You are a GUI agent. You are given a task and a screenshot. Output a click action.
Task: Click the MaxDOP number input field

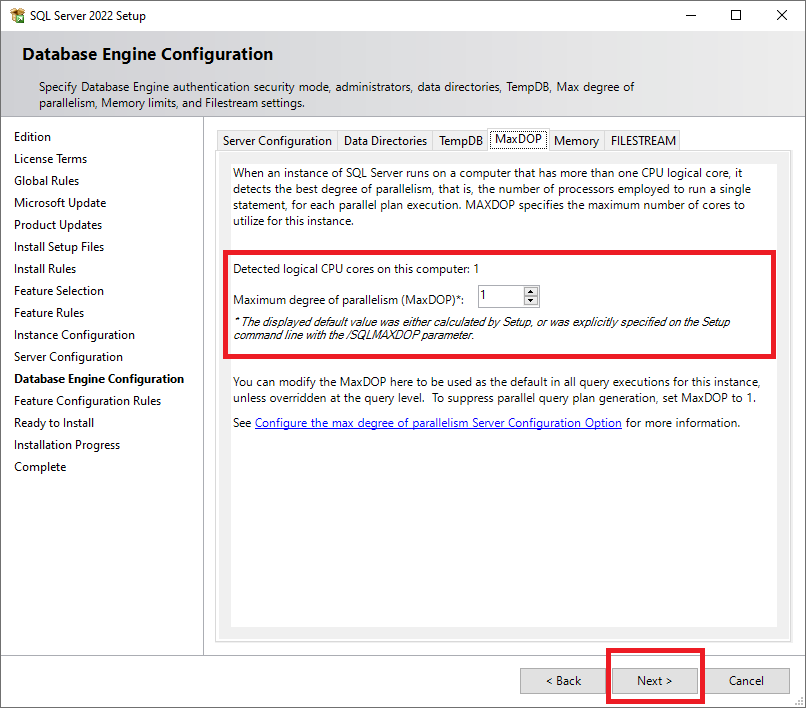tap(500, 296)
